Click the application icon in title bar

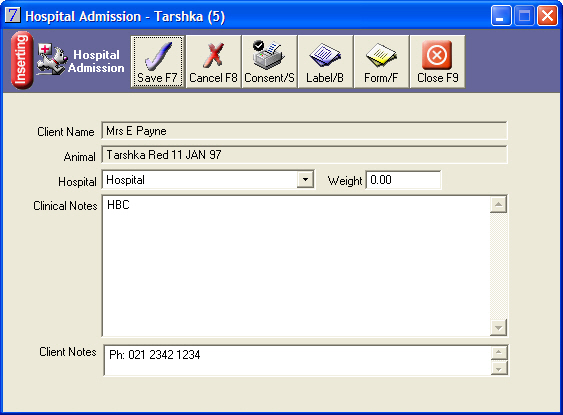coord(13,16)
